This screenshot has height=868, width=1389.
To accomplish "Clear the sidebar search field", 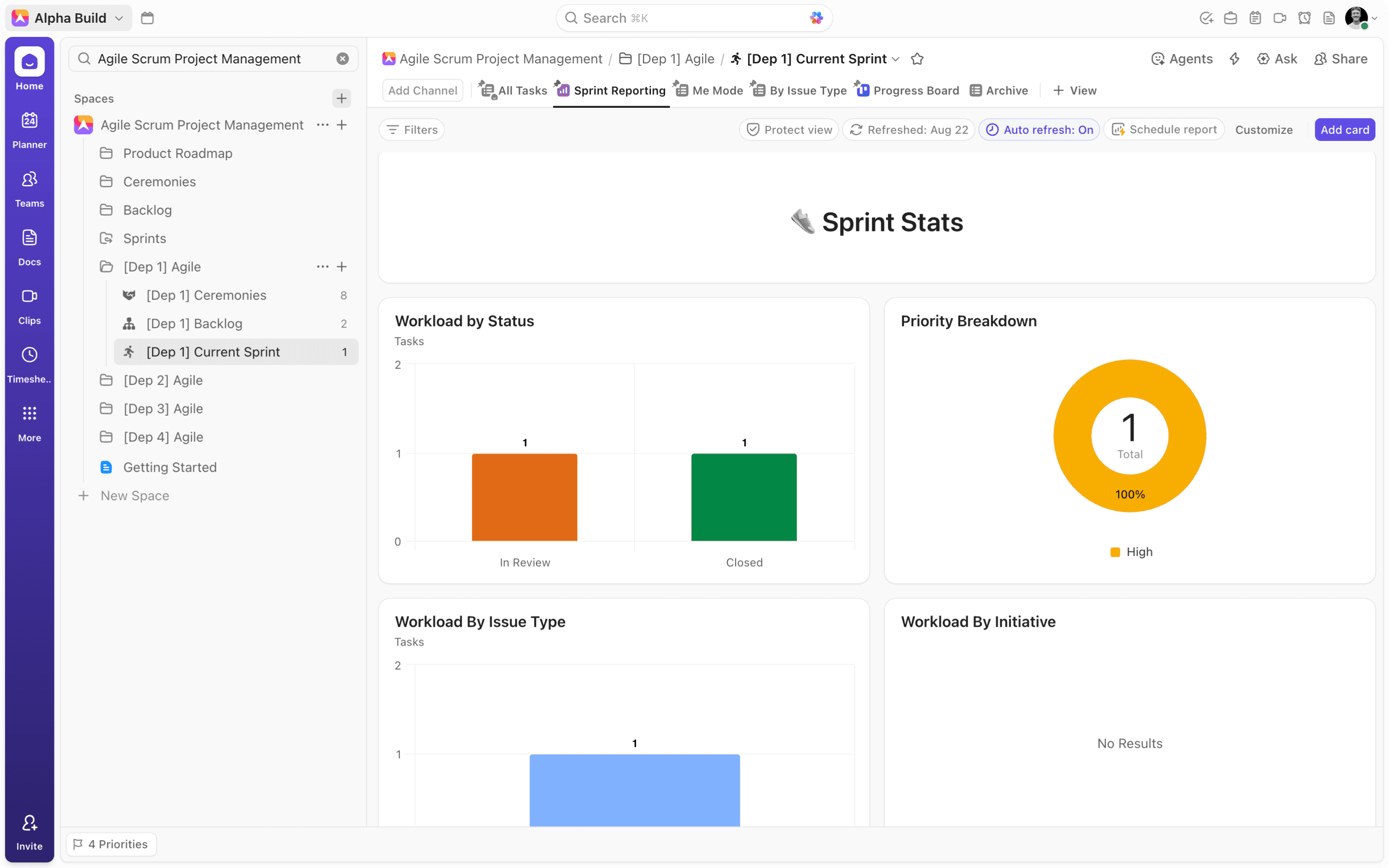I will [343, 59].
